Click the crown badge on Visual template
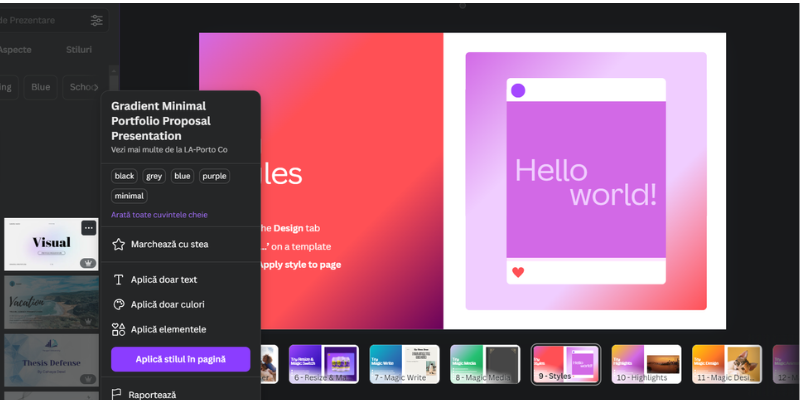 (88, 263)
